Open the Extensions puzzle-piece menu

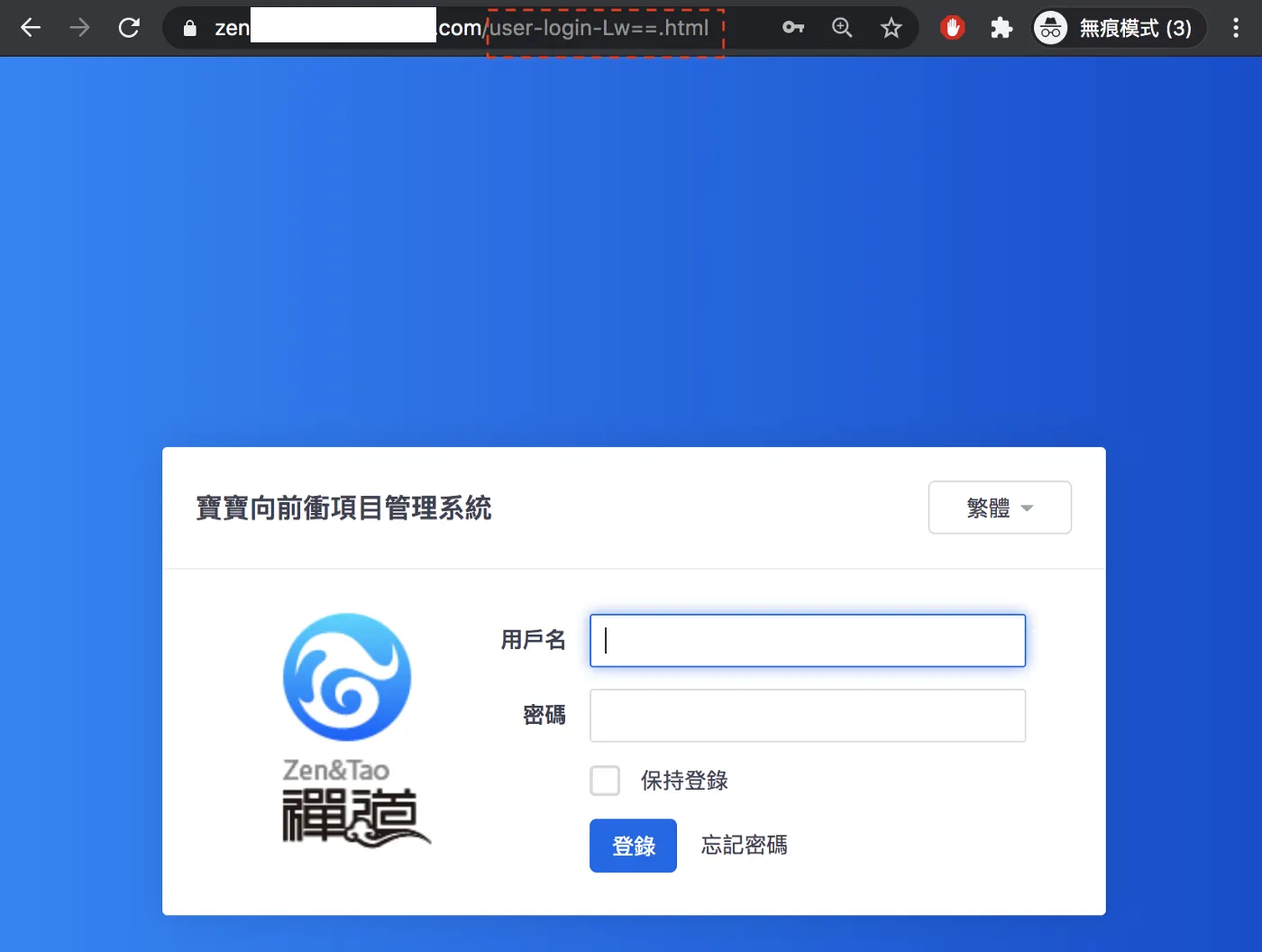pos(1001,28)
